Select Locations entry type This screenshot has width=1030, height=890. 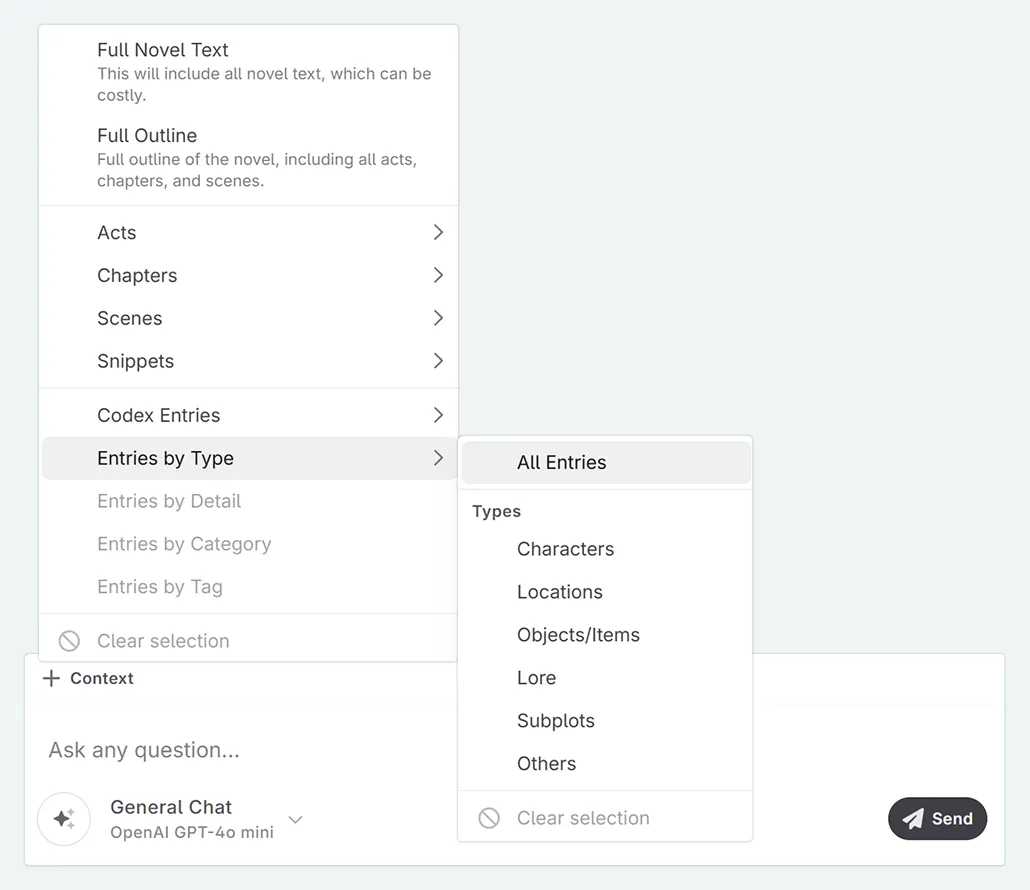560,592
